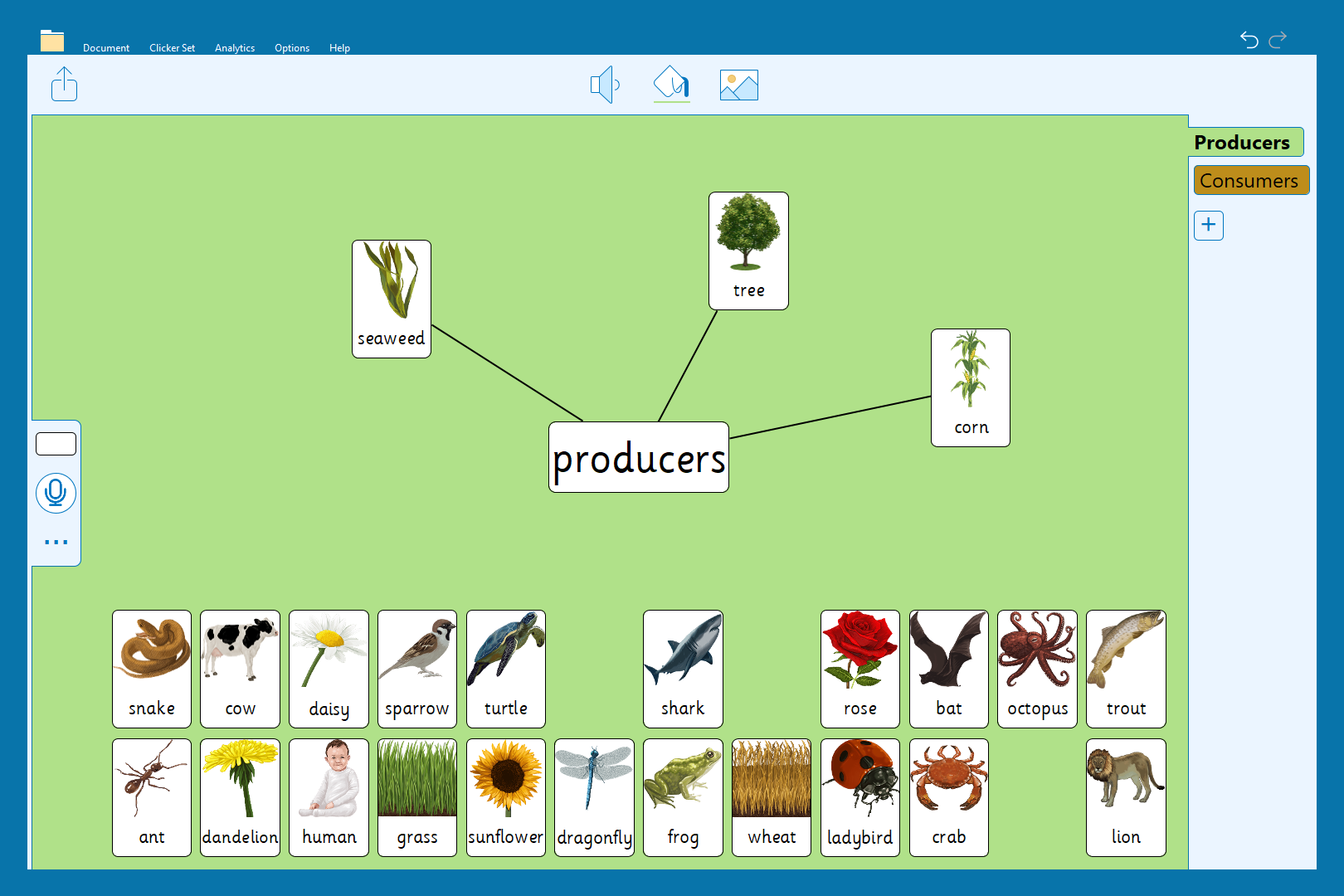Click the microphone record icon
The width and height of the screenshot is (1344, 896).
tap(56, 493)
